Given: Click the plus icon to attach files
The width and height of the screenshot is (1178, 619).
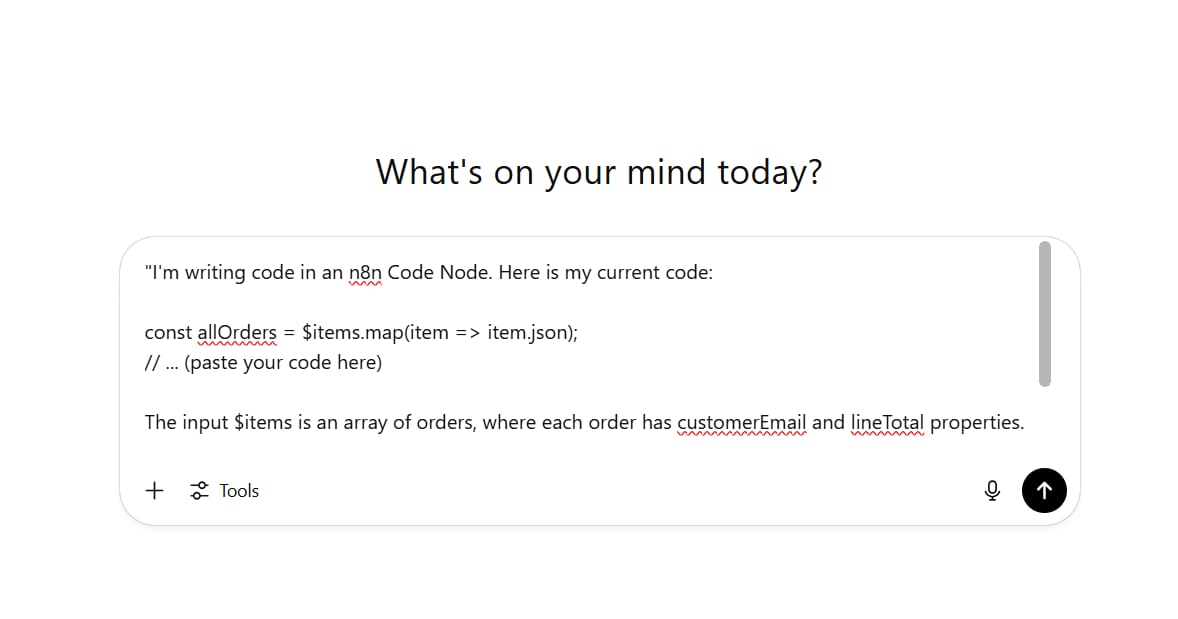Looking at the screenshot, I should [x=154, y=491].
